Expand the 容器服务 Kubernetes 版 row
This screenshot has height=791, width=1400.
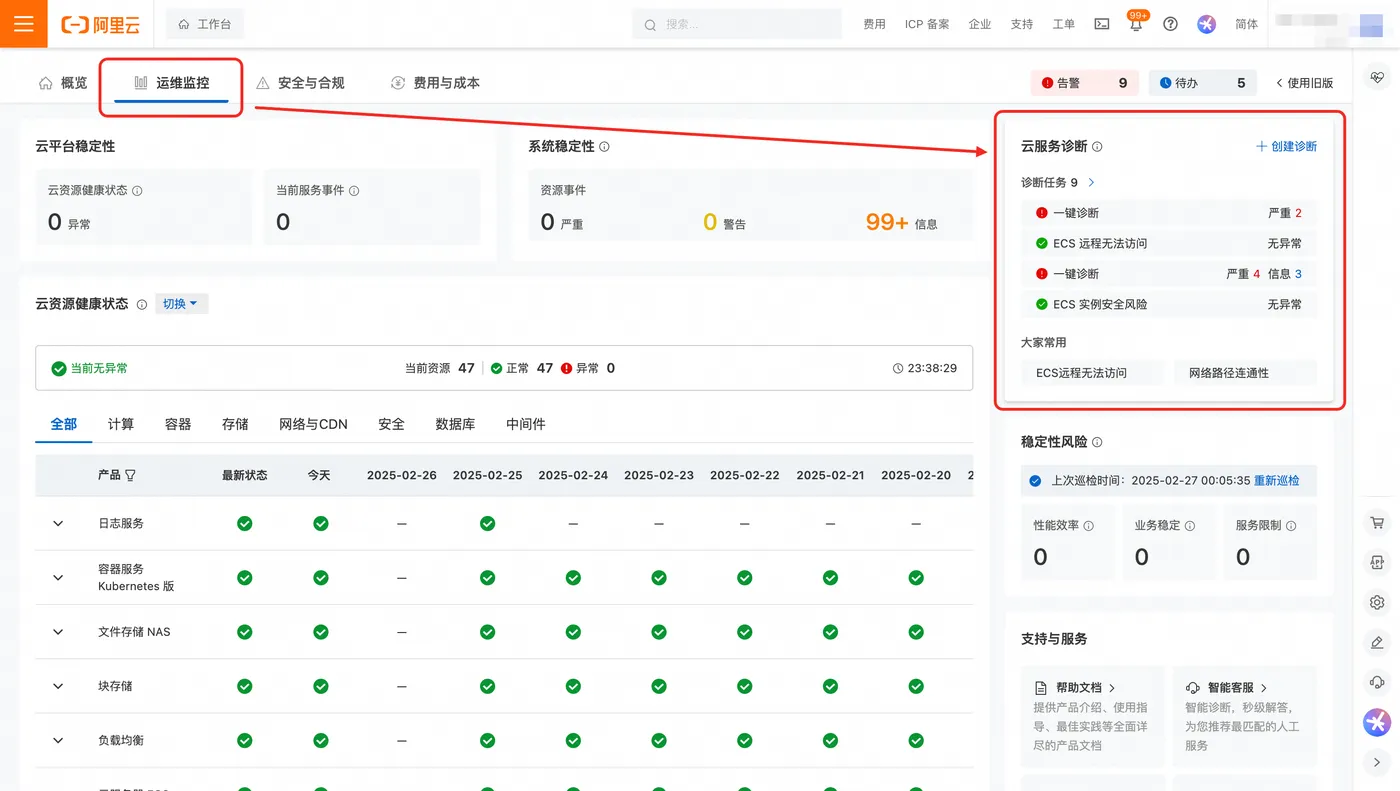[58, 577]
